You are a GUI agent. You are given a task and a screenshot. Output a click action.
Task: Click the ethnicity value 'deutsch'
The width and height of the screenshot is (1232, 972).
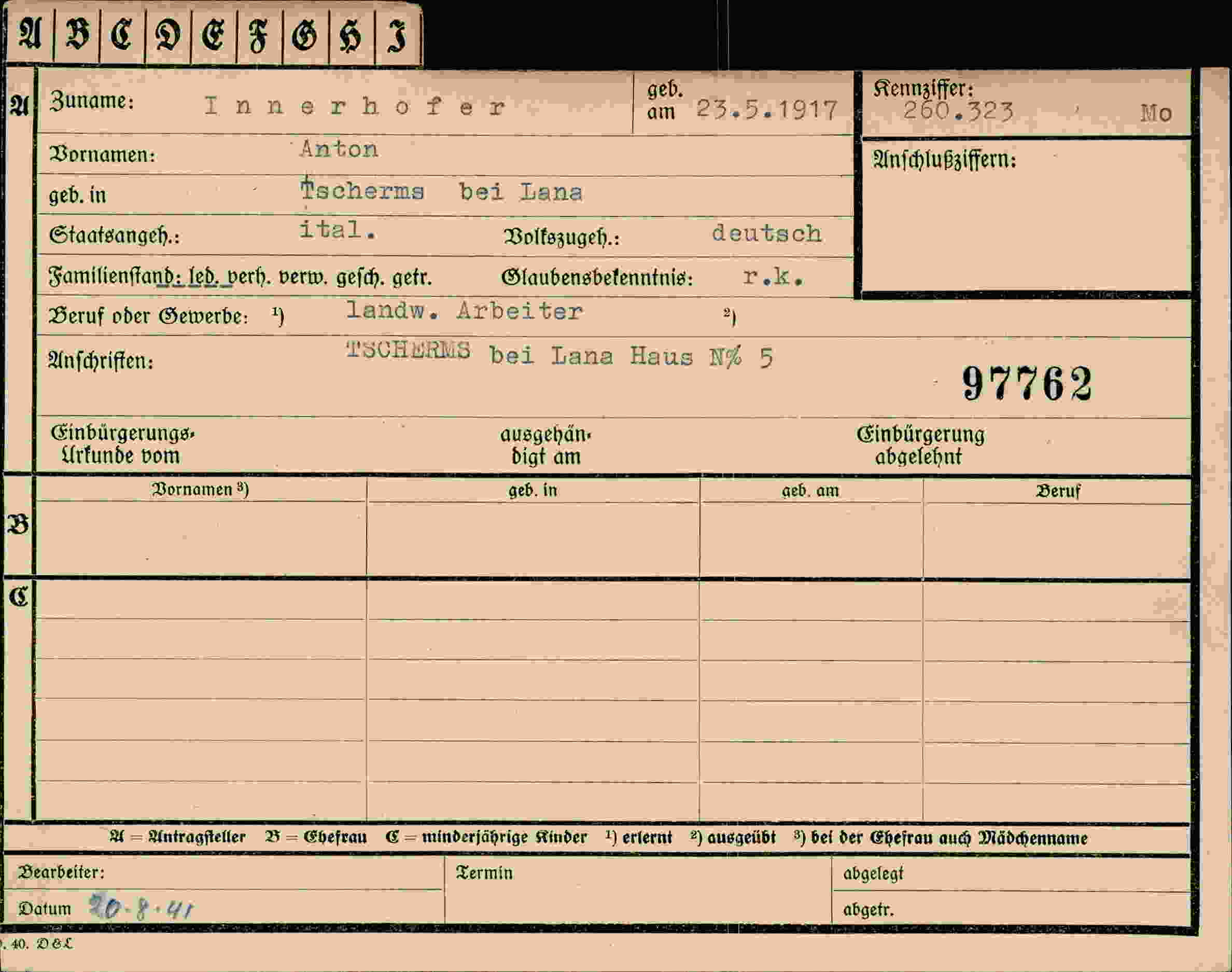767,233
